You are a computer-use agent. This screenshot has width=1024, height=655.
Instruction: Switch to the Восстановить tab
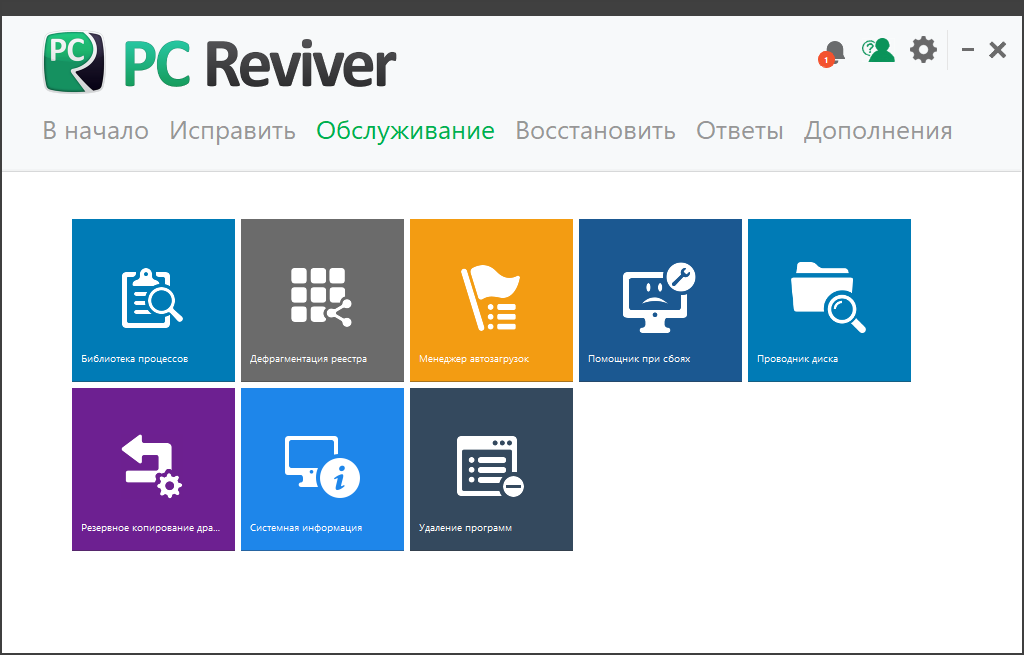(x=596, y=131)
